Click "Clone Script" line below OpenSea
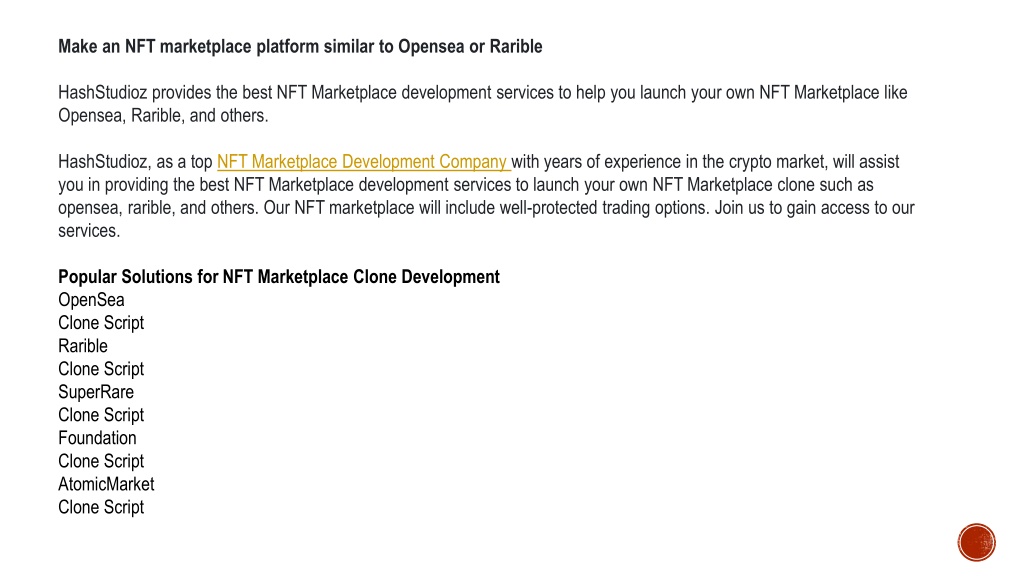 (101, 323)
